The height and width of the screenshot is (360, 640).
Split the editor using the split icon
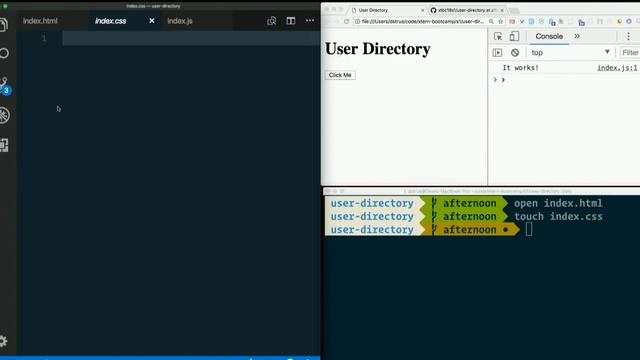[291, 21]
